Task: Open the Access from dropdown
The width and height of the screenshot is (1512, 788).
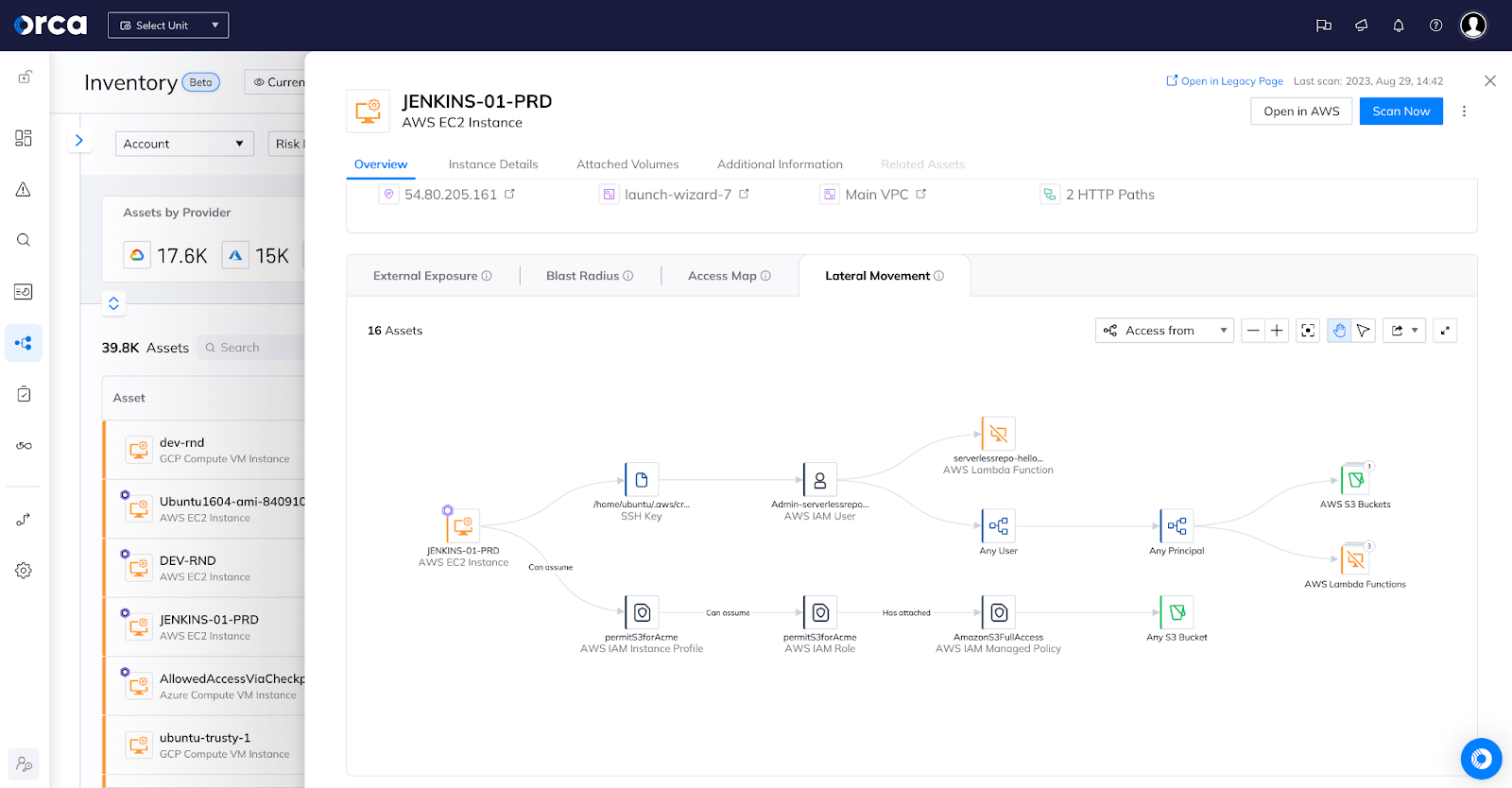Action: [x=1164, y=331]
